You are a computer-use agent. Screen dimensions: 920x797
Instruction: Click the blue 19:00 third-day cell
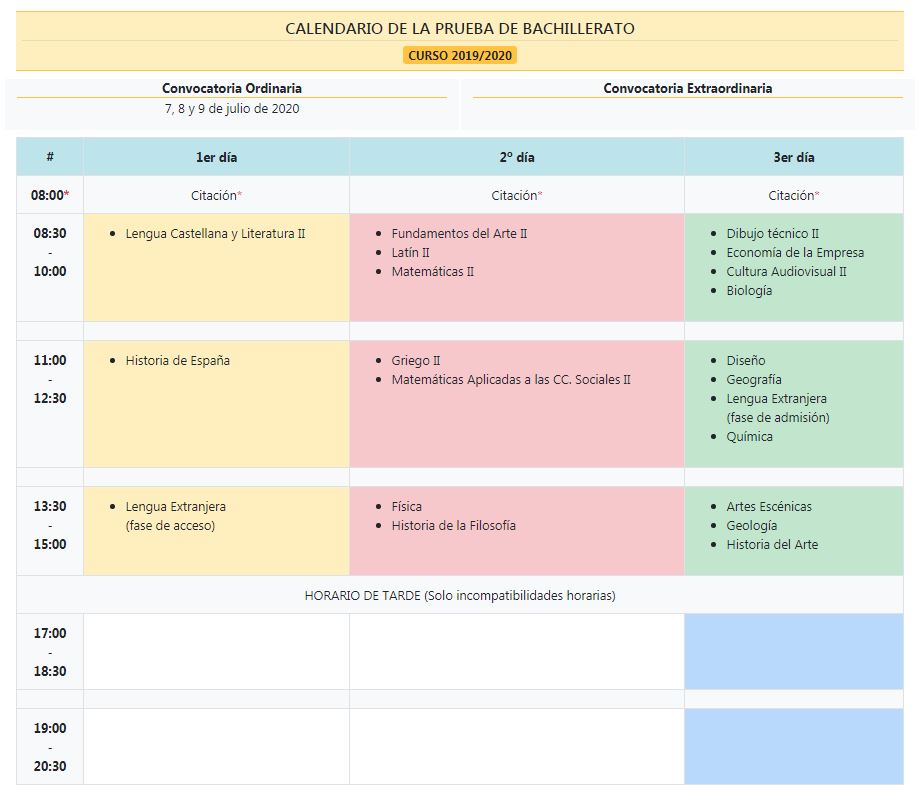793,746
